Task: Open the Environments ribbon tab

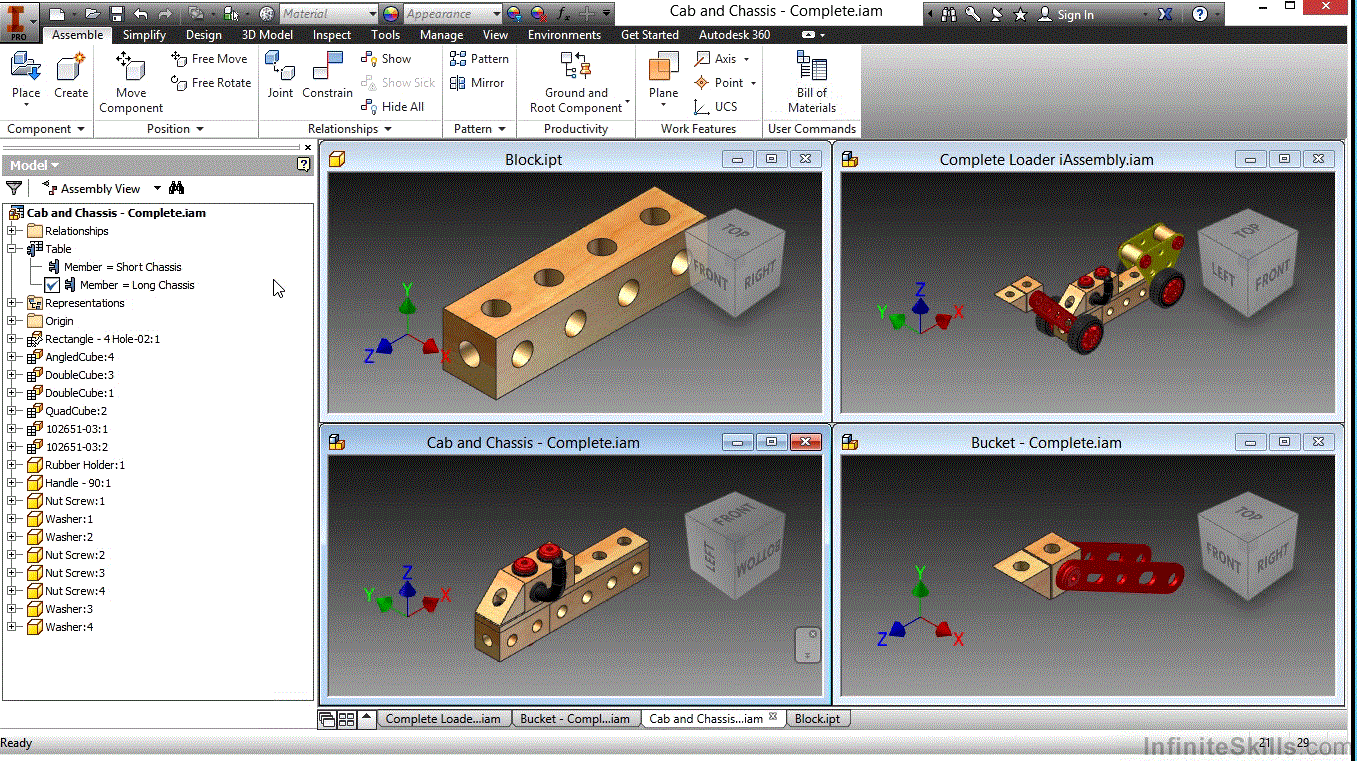Action: pyautogui.click(x=564, y=35)
